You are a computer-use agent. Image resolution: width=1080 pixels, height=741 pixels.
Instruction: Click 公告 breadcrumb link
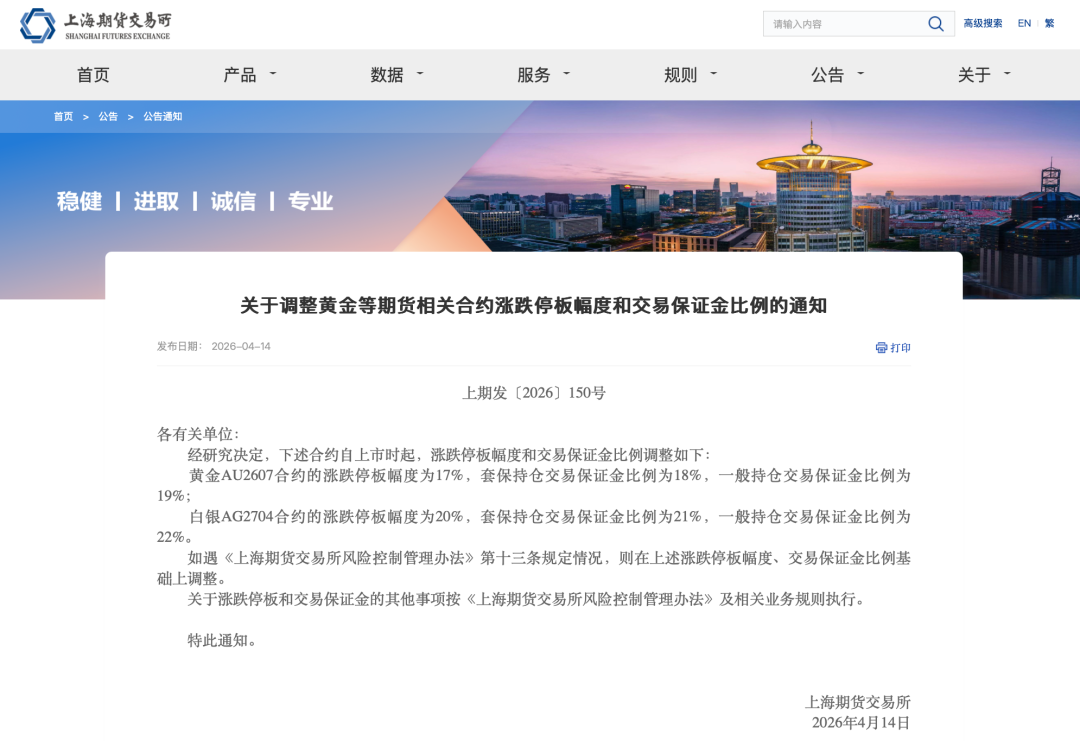108,116
